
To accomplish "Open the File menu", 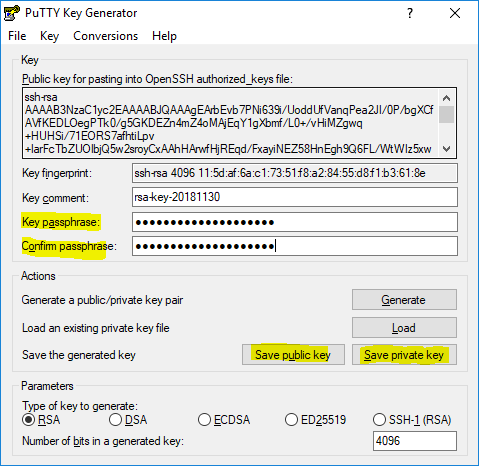I will (x=17, y=36).
